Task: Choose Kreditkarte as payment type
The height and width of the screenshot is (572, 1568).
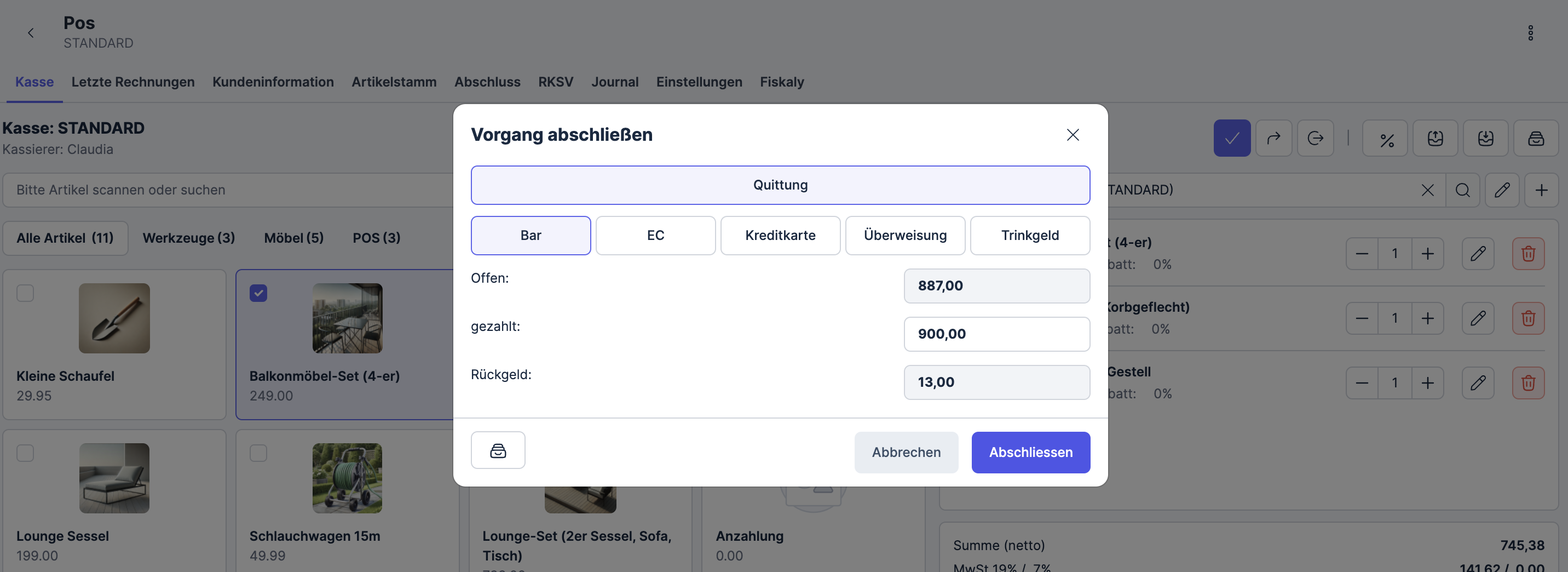Action: pos(780,236)
